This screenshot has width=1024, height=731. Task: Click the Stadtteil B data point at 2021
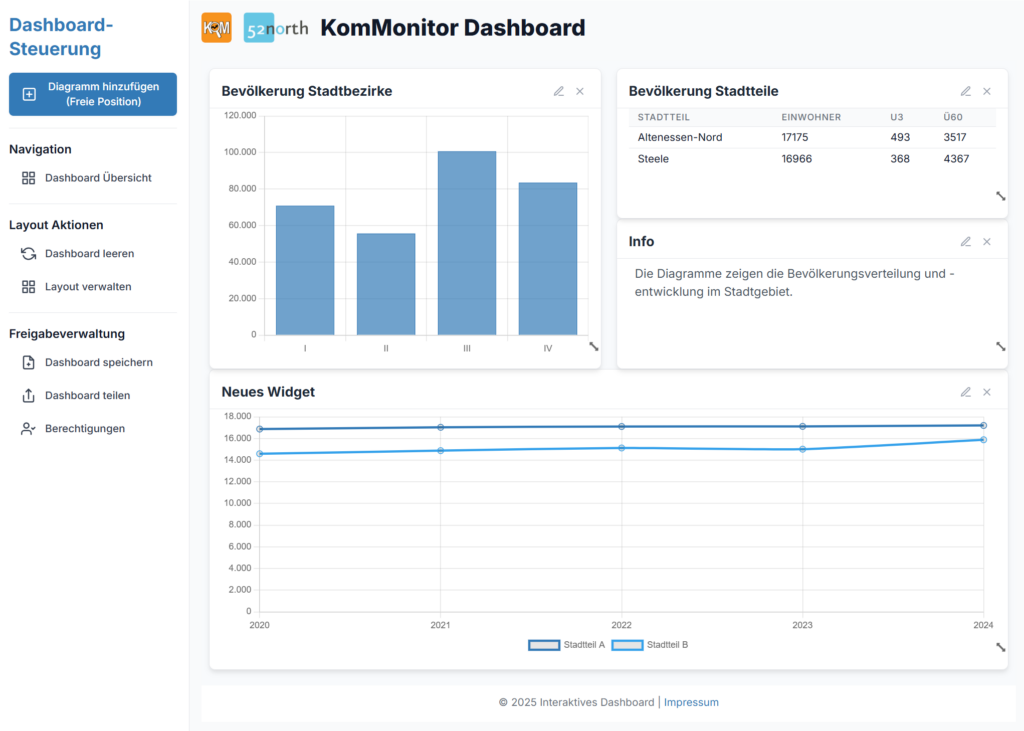pos(441,451)
